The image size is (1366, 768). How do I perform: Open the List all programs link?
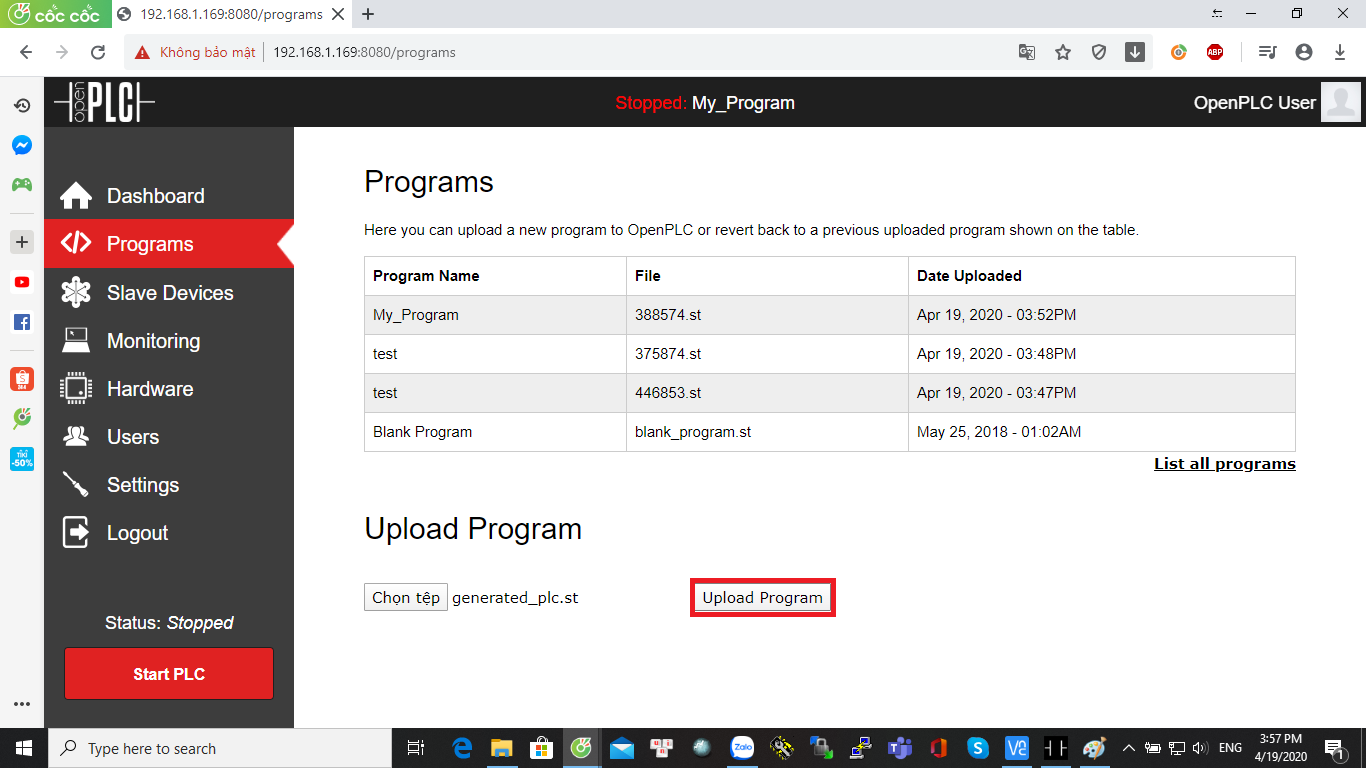point(1224,464)
